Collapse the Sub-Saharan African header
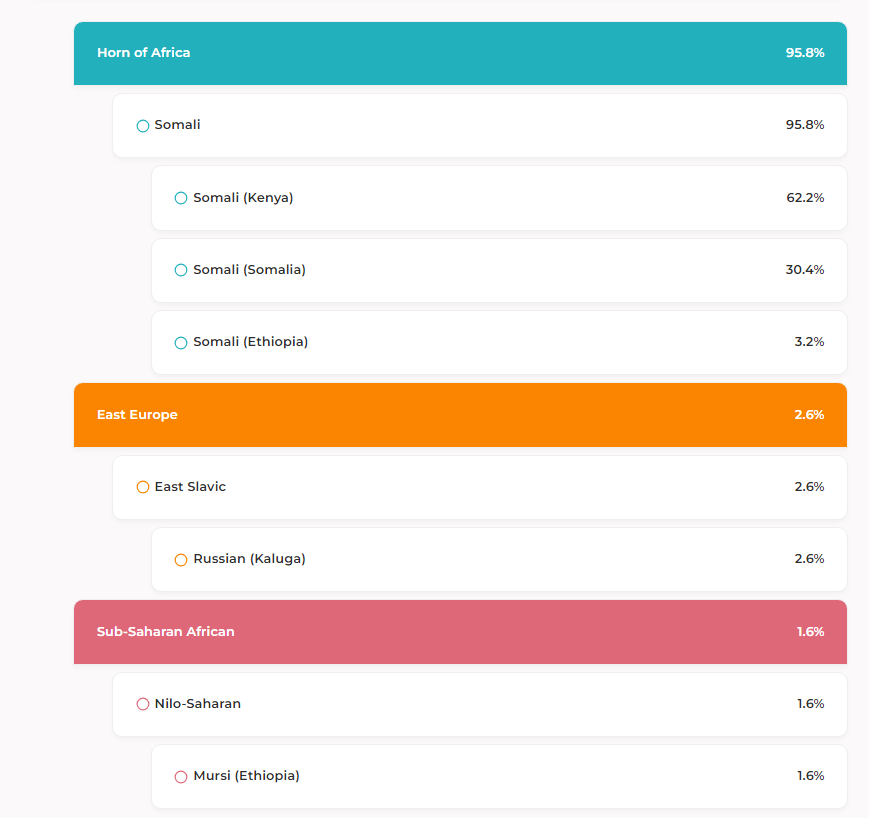 click(460, 632)
